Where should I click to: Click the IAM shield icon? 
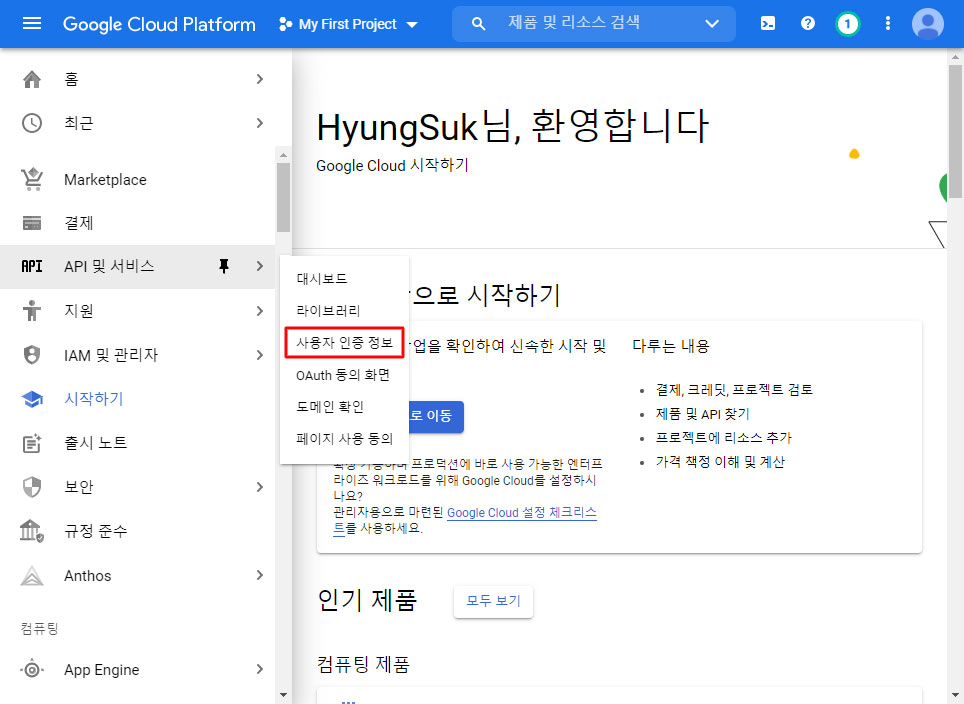click(x=32, y=355)
